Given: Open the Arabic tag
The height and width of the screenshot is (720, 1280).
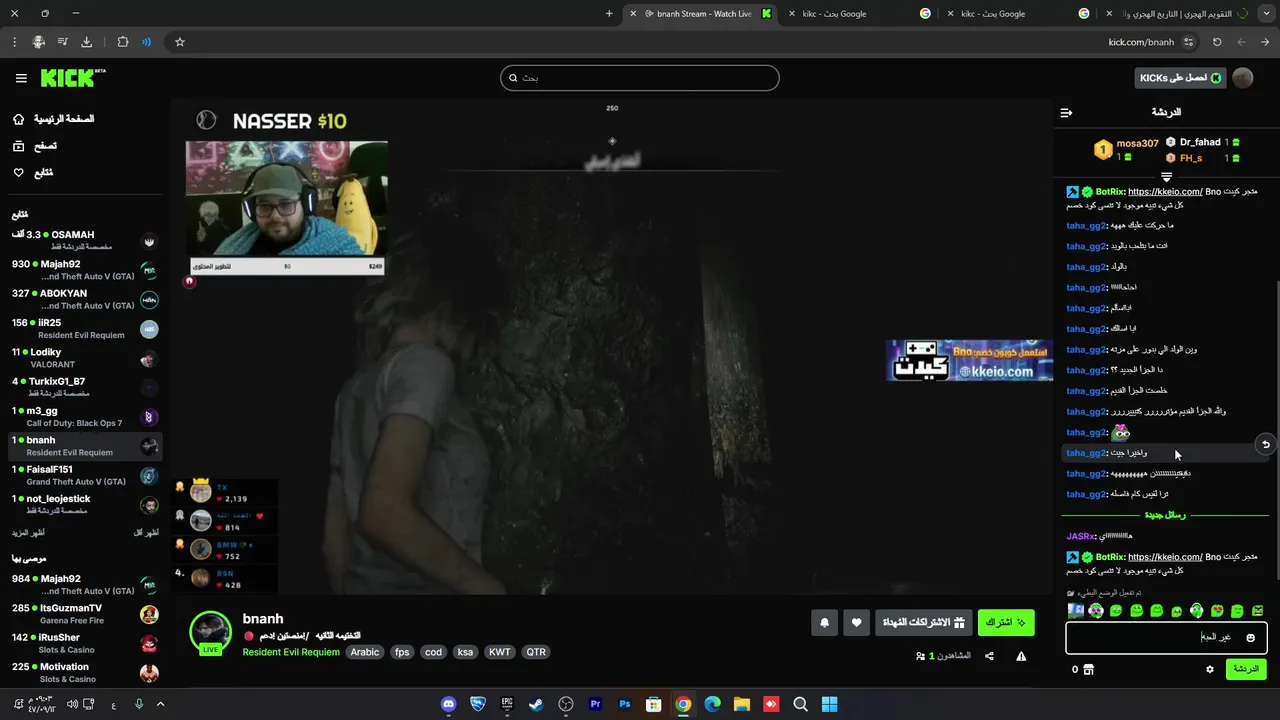Looking at the screenshot, I should [x=364, y=652].
